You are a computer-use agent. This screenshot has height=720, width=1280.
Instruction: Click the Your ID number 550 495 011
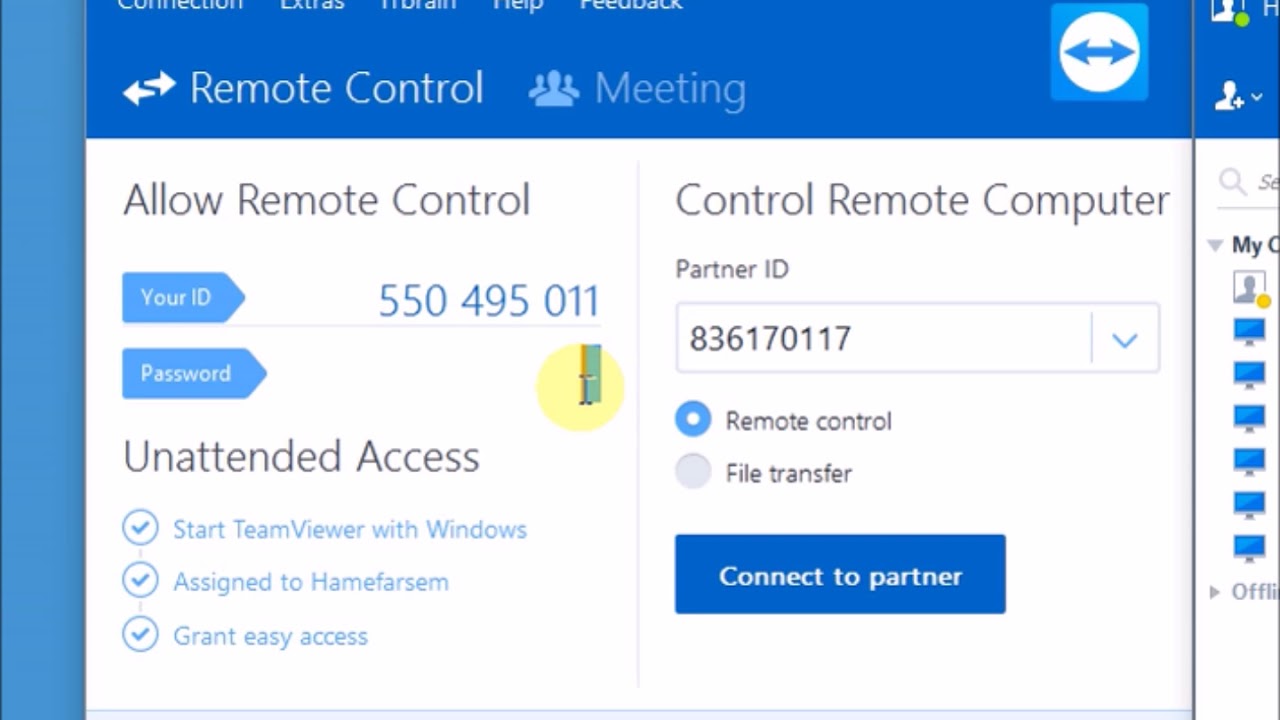(488, 301)
